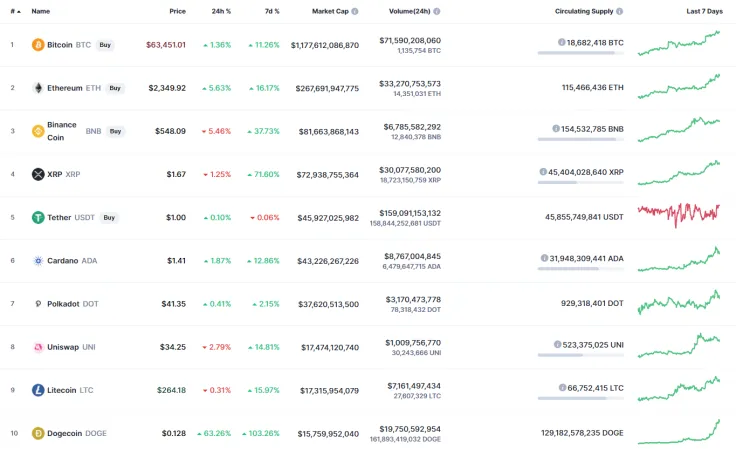Sort table by 7d % column header
Viewport: 736px width, 449px height.
(272, 11)
